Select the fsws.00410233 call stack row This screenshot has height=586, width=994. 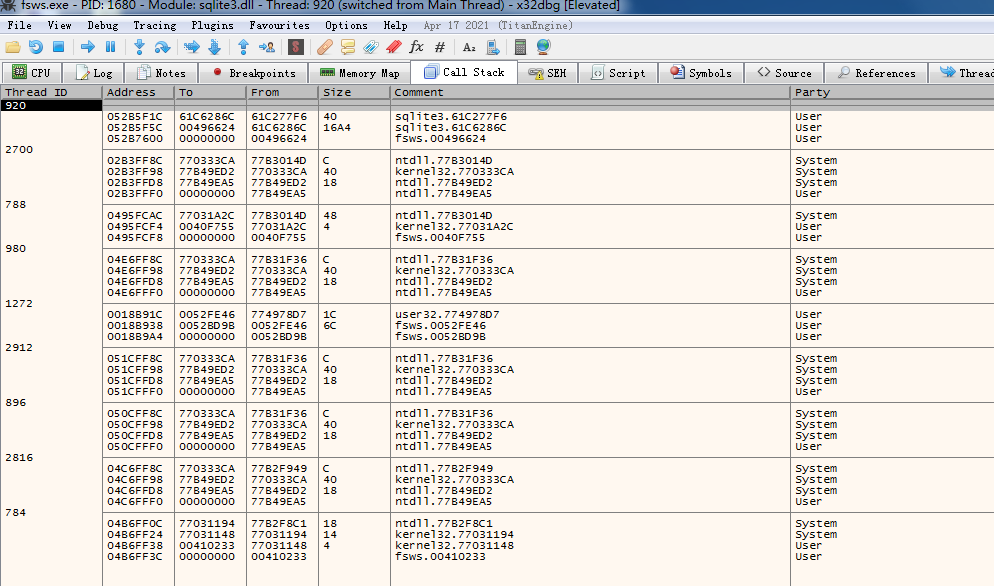[440, 556]
